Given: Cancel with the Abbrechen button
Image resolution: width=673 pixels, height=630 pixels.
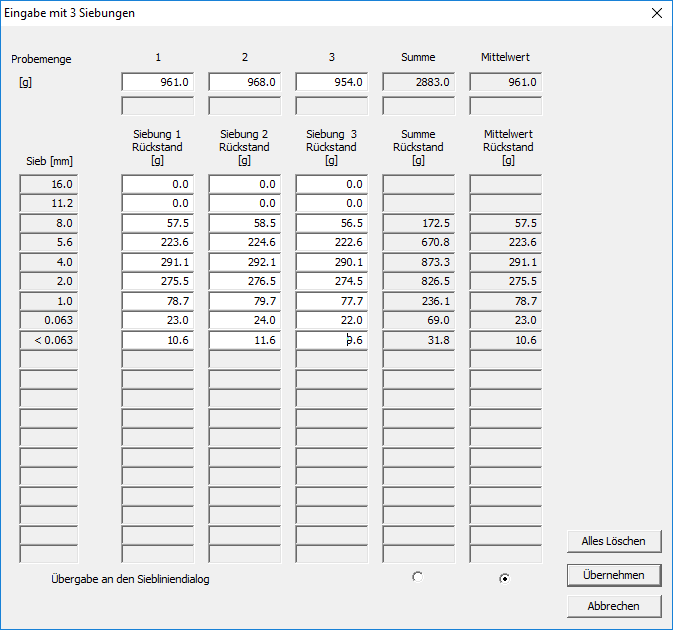Looking at the screenshot, I should click(614, 606).
